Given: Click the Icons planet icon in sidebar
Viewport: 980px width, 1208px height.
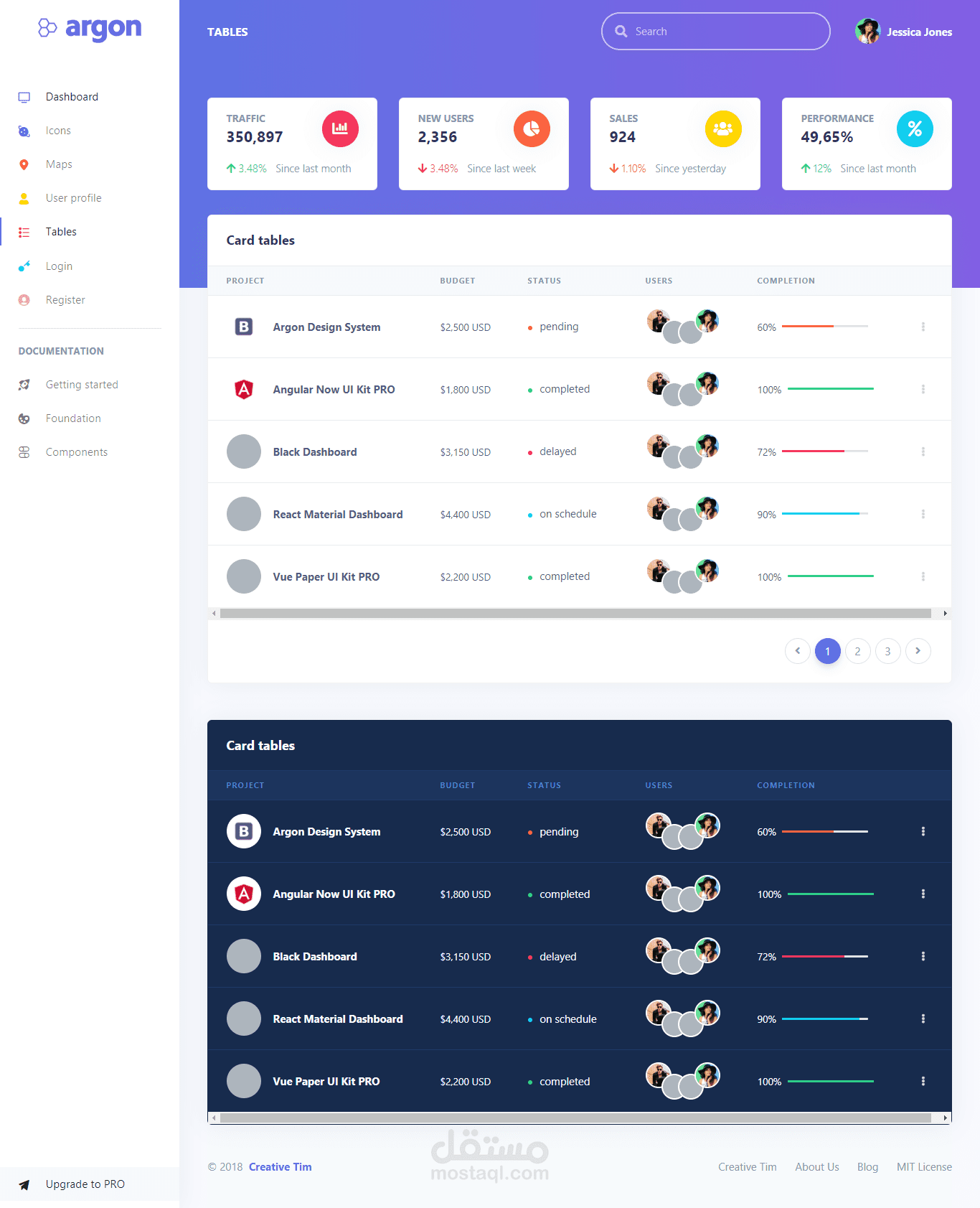Looking at the screenshot, I should point(24,131).
